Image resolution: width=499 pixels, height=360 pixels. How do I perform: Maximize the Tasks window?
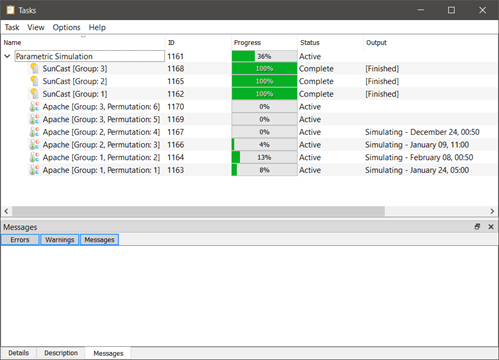click(x=451, y=10)
